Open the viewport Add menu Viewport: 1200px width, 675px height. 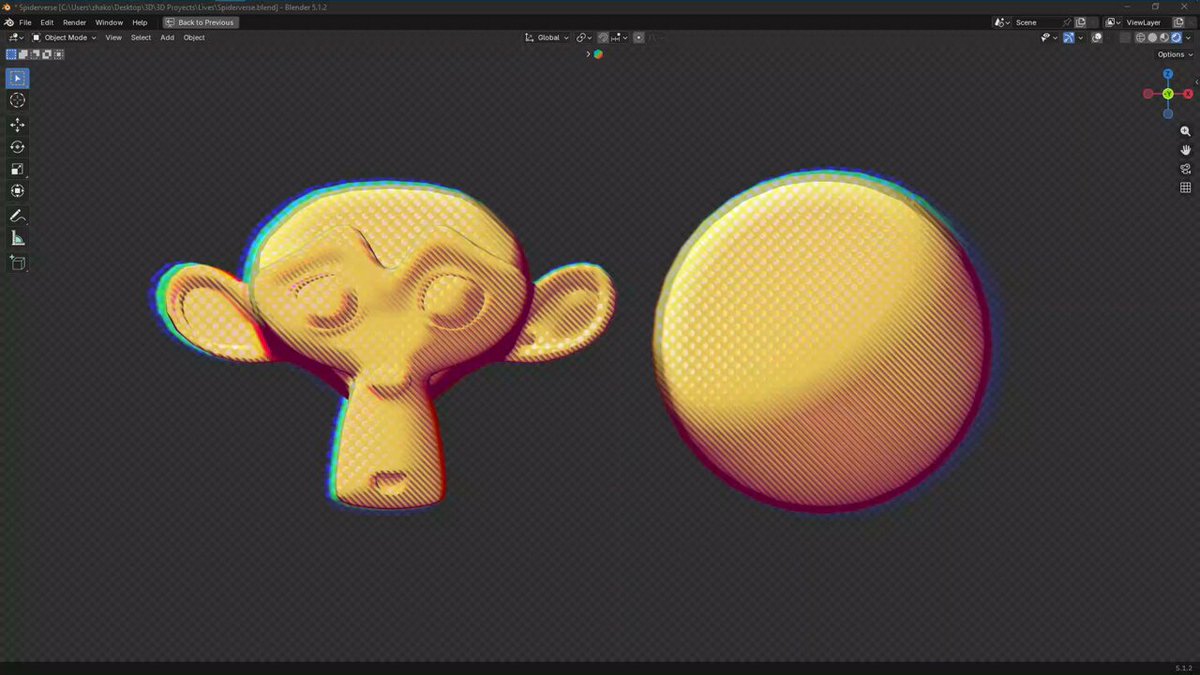[x=167, y=38]
